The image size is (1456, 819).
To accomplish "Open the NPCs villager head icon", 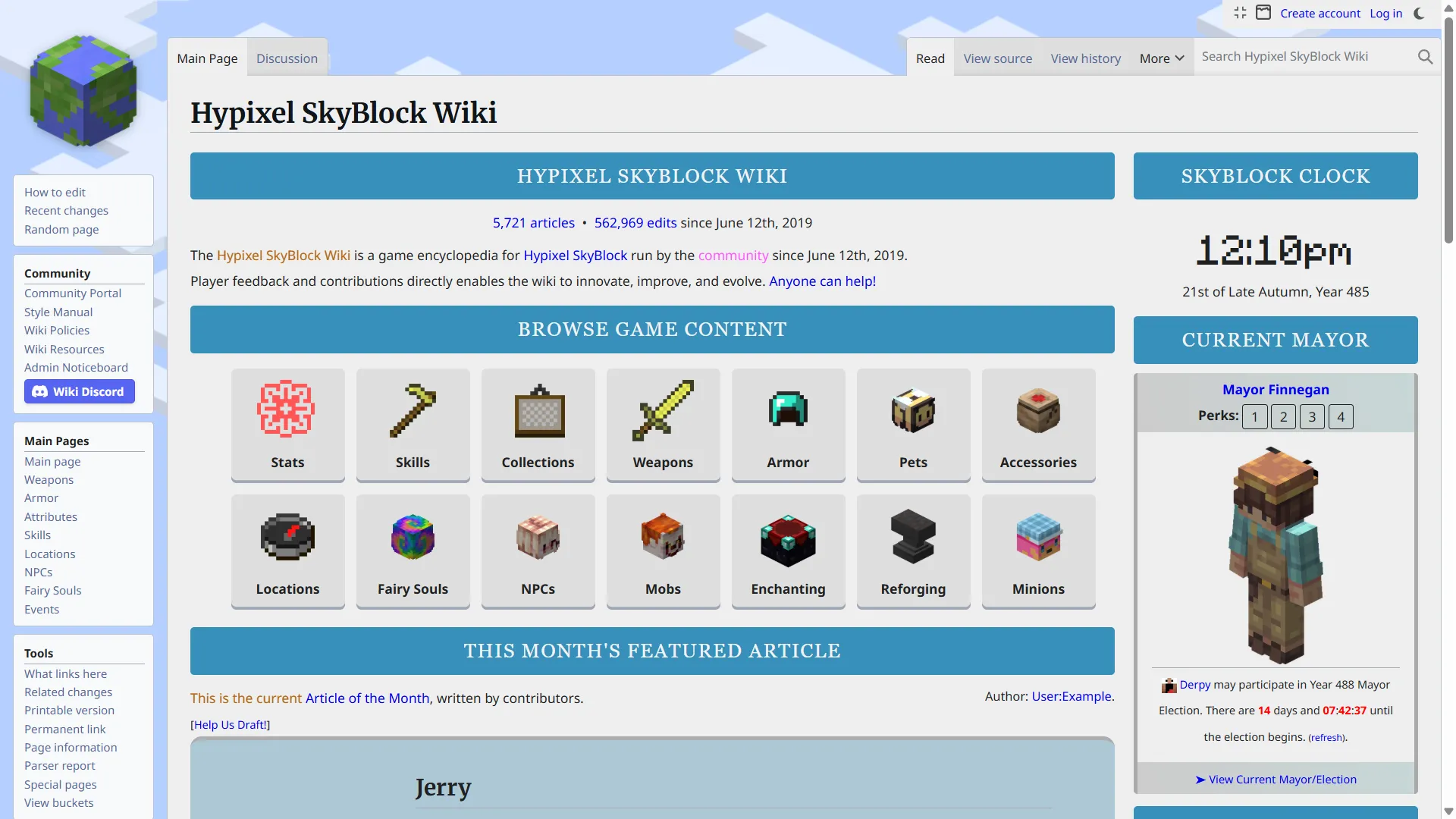I will pos(538,537).
